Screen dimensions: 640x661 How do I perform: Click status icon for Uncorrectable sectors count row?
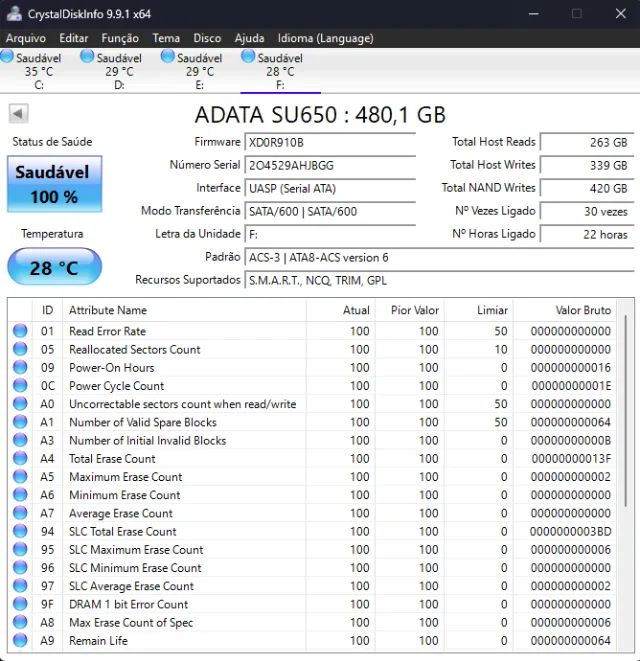point(20,403)
